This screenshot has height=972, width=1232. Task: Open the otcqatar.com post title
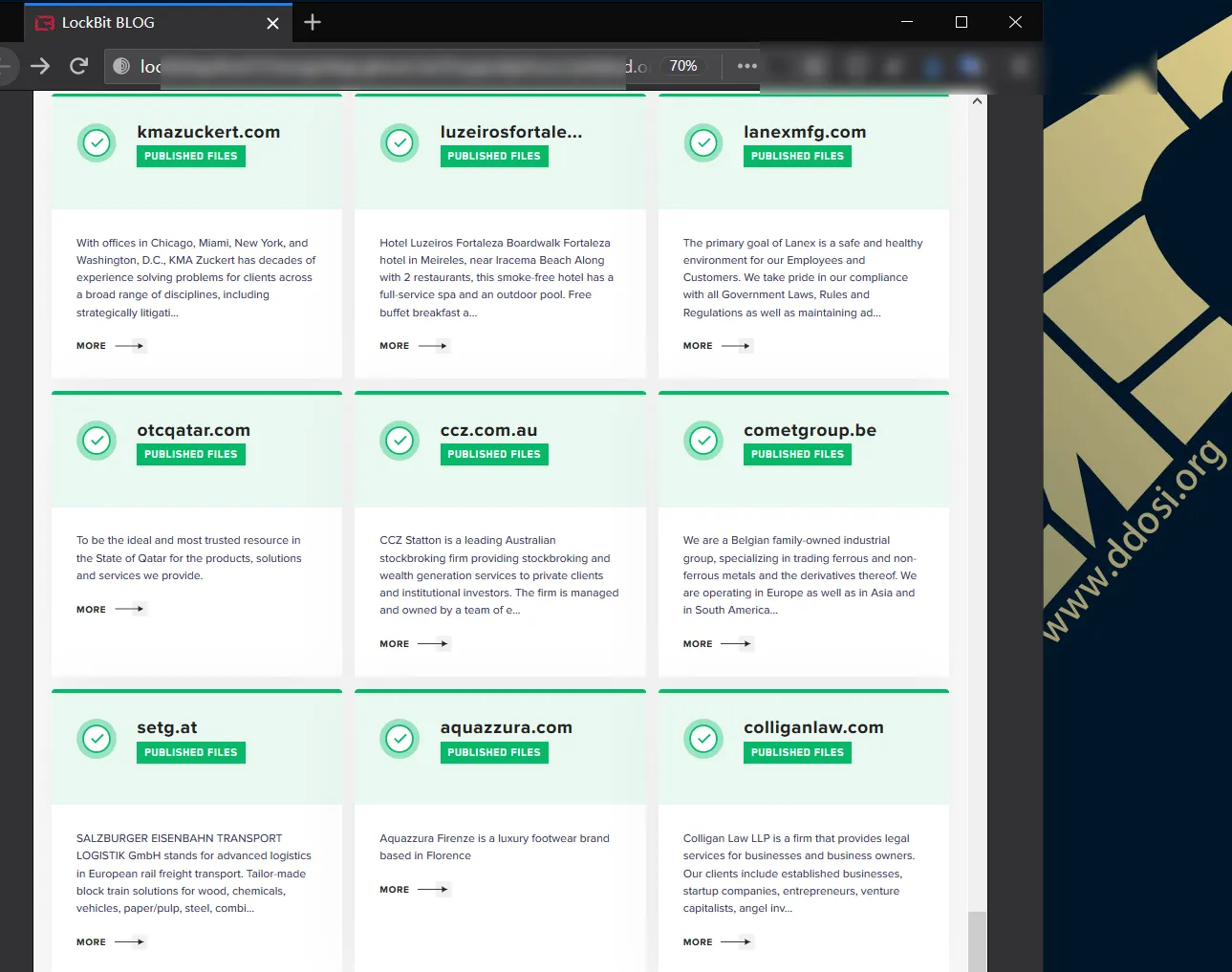pyautogui.click(x=193, y=430)
